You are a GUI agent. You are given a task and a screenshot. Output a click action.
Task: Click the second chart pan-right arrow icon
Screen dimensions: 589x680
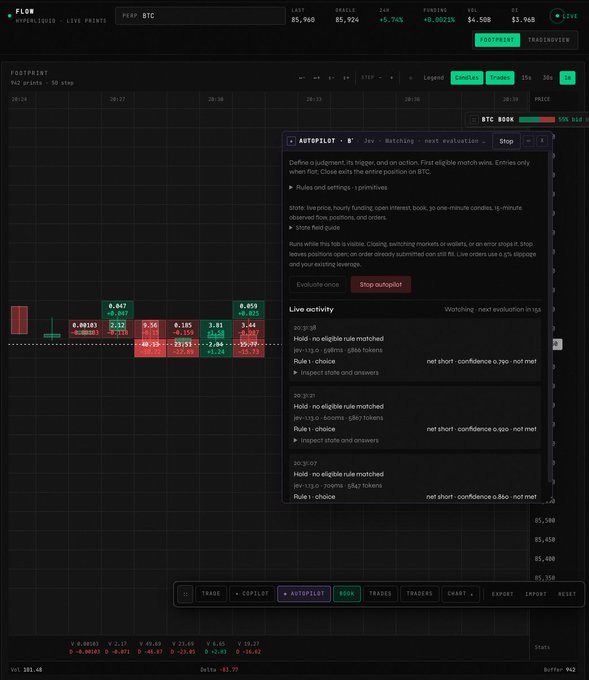[317, 78]
